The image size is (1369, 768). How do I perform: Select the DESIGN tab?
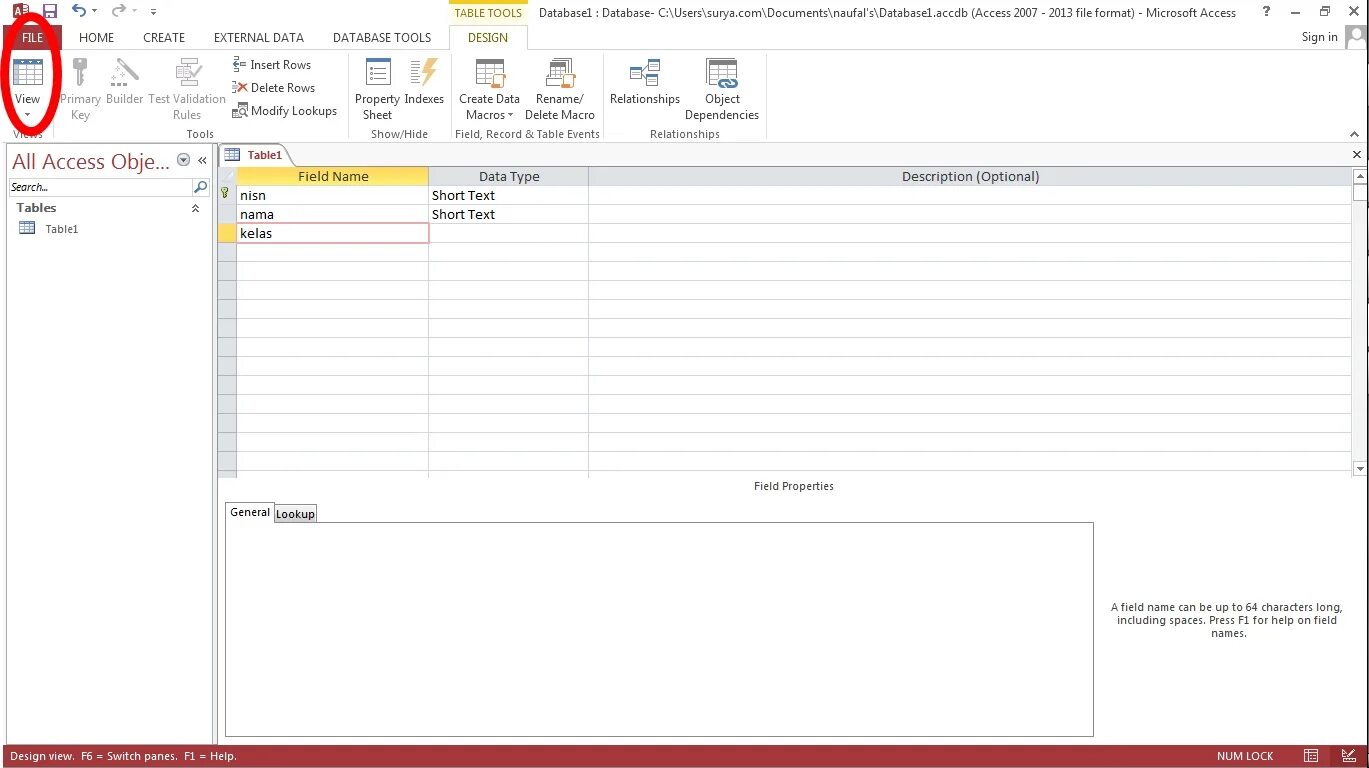(x=488, y=38)
